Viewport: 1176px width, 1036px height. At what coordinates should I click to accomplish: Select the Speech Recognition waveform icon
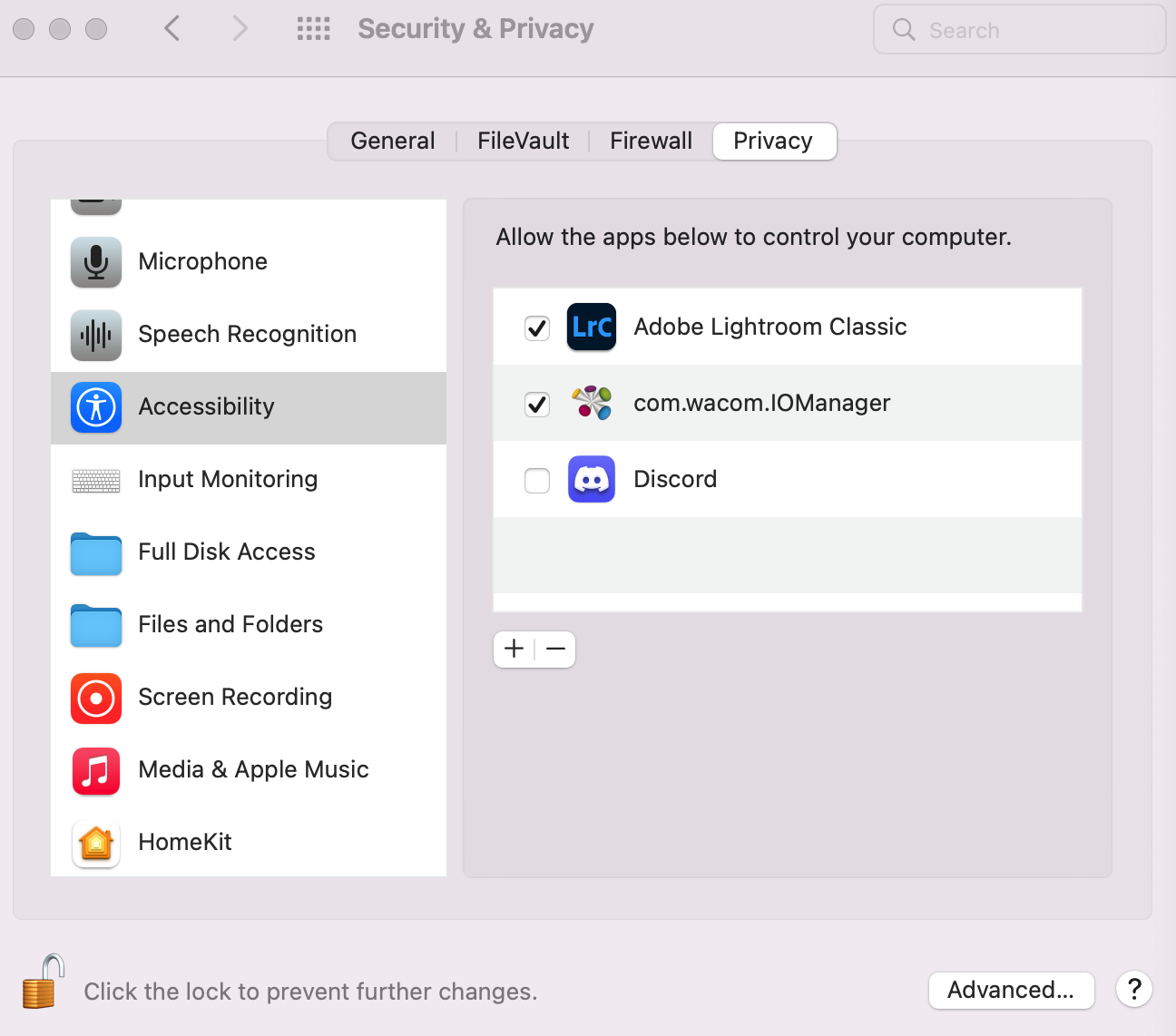click(x=96, y=335)
